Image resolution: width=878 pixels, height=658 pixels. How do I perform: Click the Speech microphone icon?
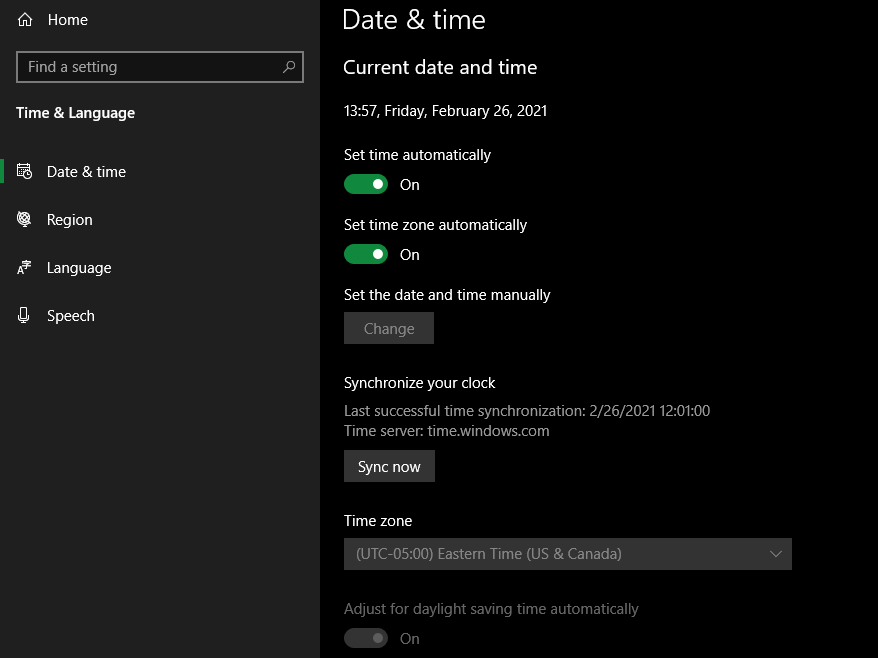click(x=22, y=315)
